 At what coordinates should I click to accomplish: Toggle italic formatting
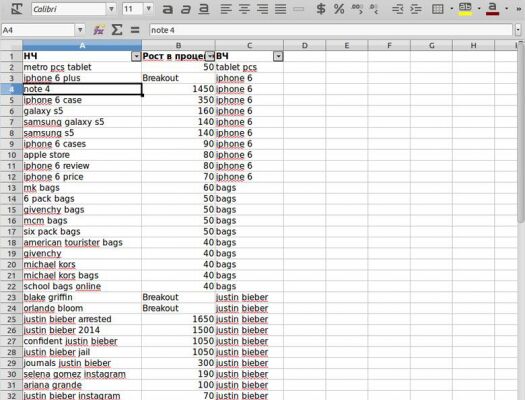click(185, 9)
